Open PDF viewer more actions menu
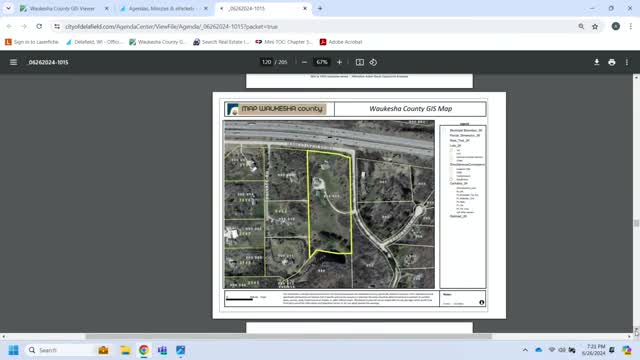This screenshot has width=640, height=360. (627, 62)
